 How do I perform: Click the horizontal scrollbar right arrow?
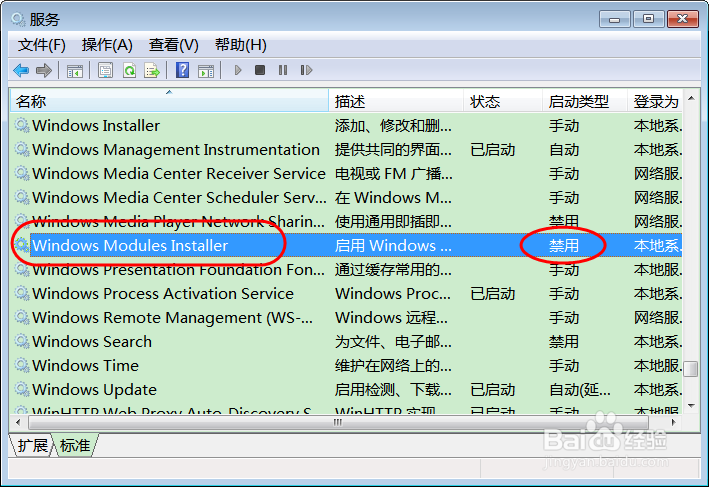(x=674, y=422)
